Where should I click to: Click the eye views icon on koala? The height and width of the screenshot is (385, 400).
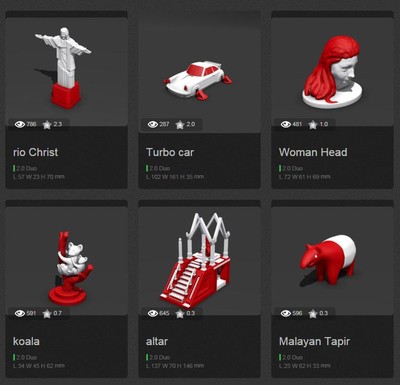(x=20, y=313)
